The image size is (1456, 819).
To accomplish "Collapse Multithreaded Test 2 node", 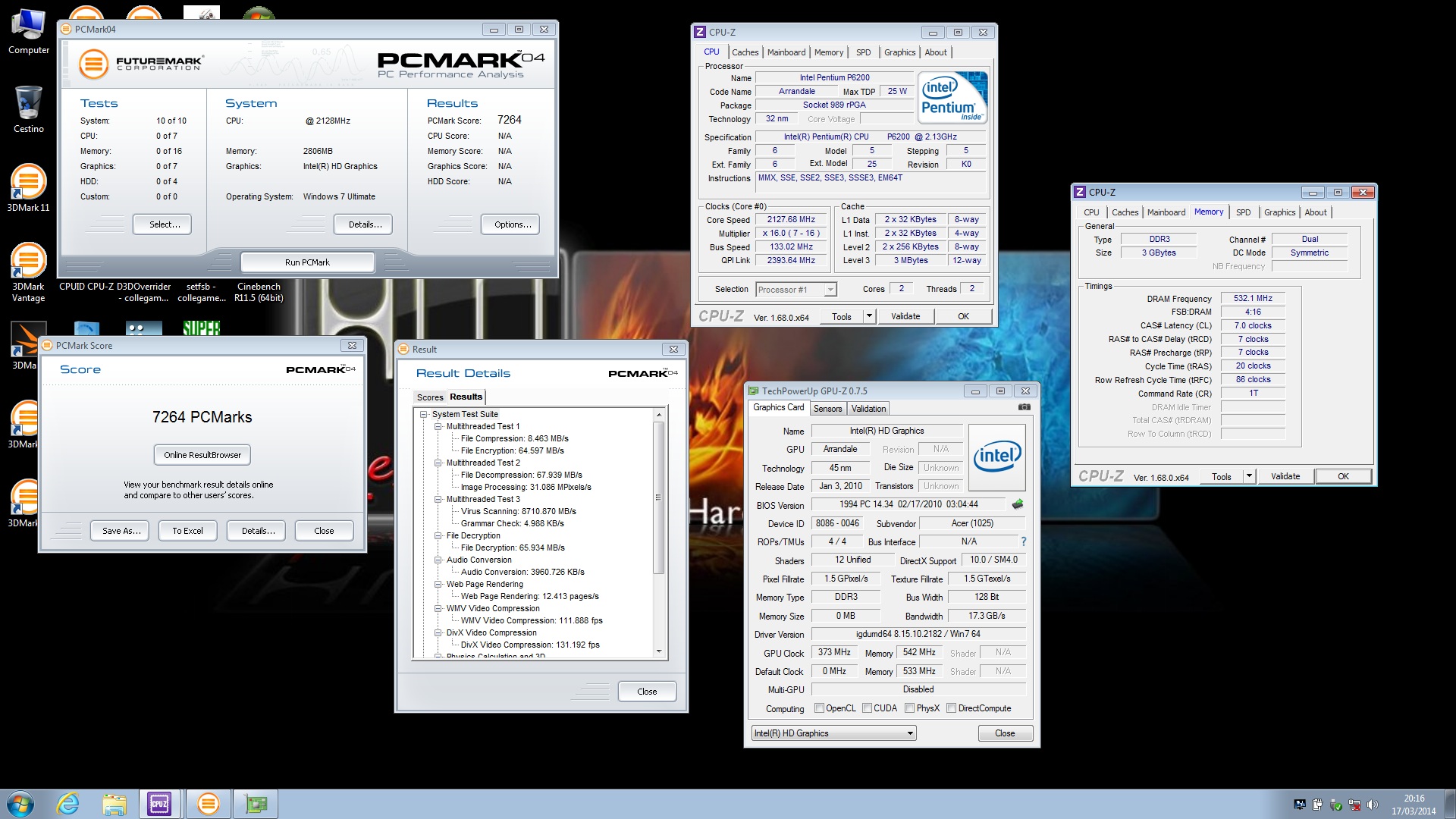I will pyautogui.click(x=438, y=463).
